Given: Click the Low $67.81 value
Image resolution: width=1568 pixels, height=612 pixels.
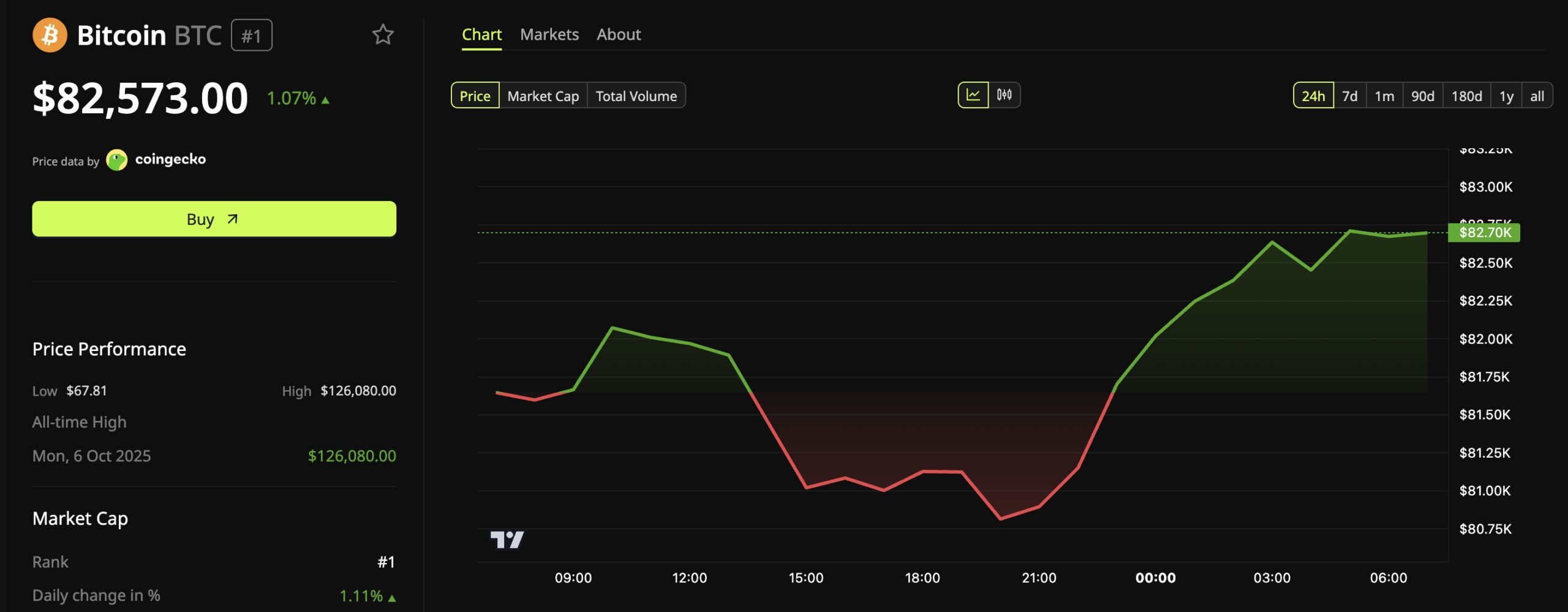Looking at the screenshot, I should 86,390.
